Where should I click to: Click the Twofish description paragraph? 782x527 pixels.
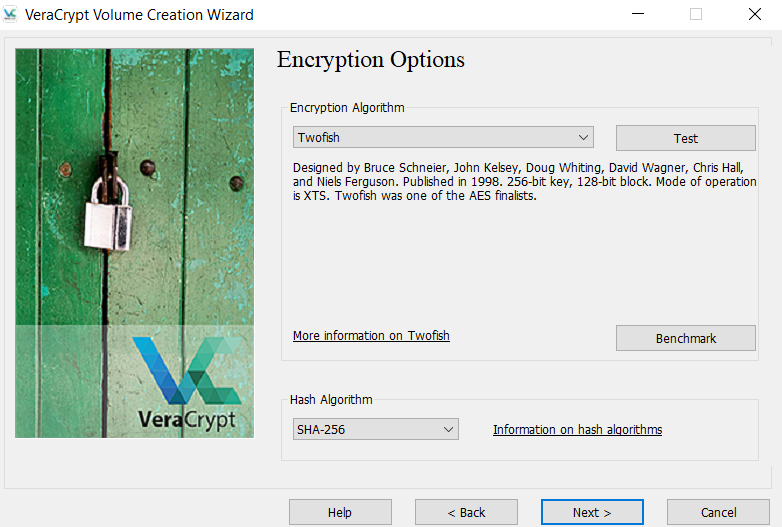pyautogui.click(x=524, y=181)
